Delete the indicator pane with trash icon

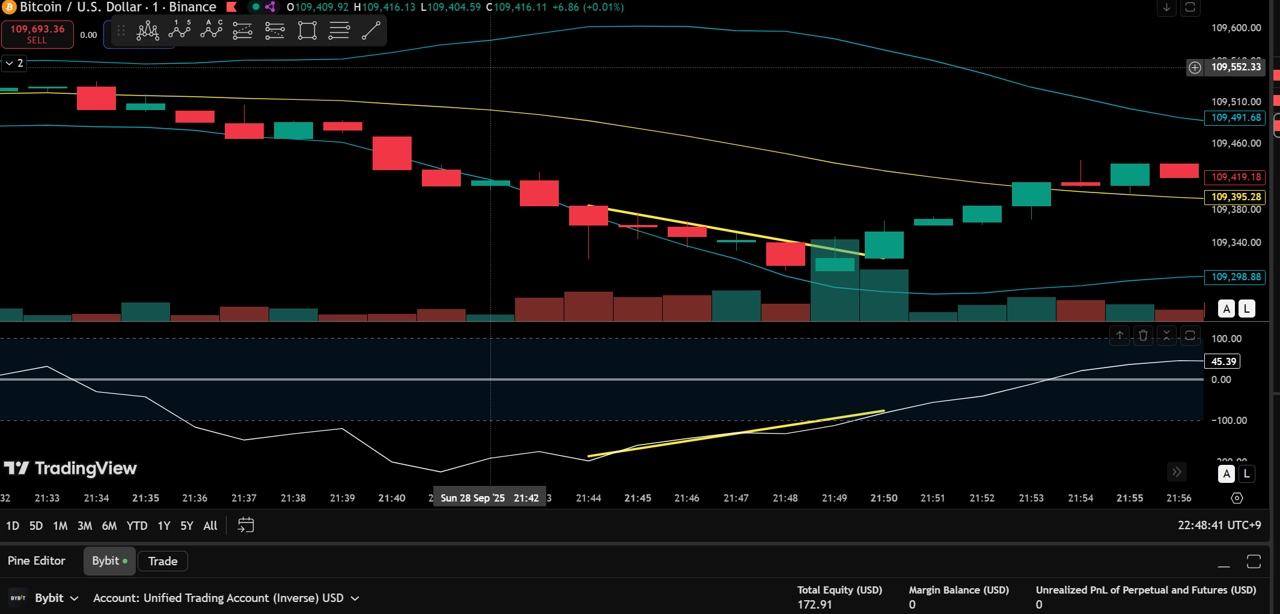point(1143,335)
